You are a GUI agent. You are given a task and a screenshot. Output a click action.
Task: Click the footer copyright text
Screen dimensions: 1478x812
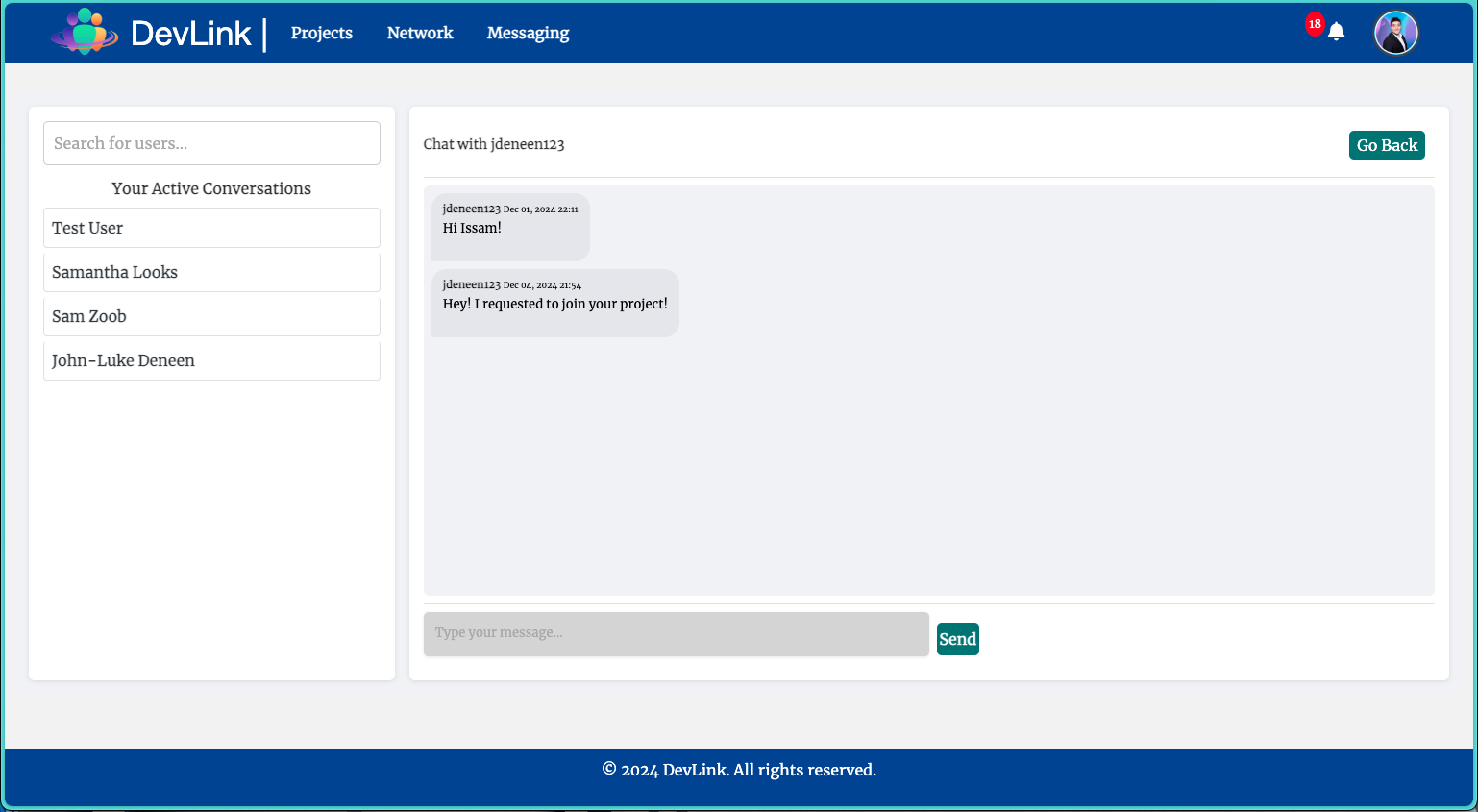[x=739, y=770]
